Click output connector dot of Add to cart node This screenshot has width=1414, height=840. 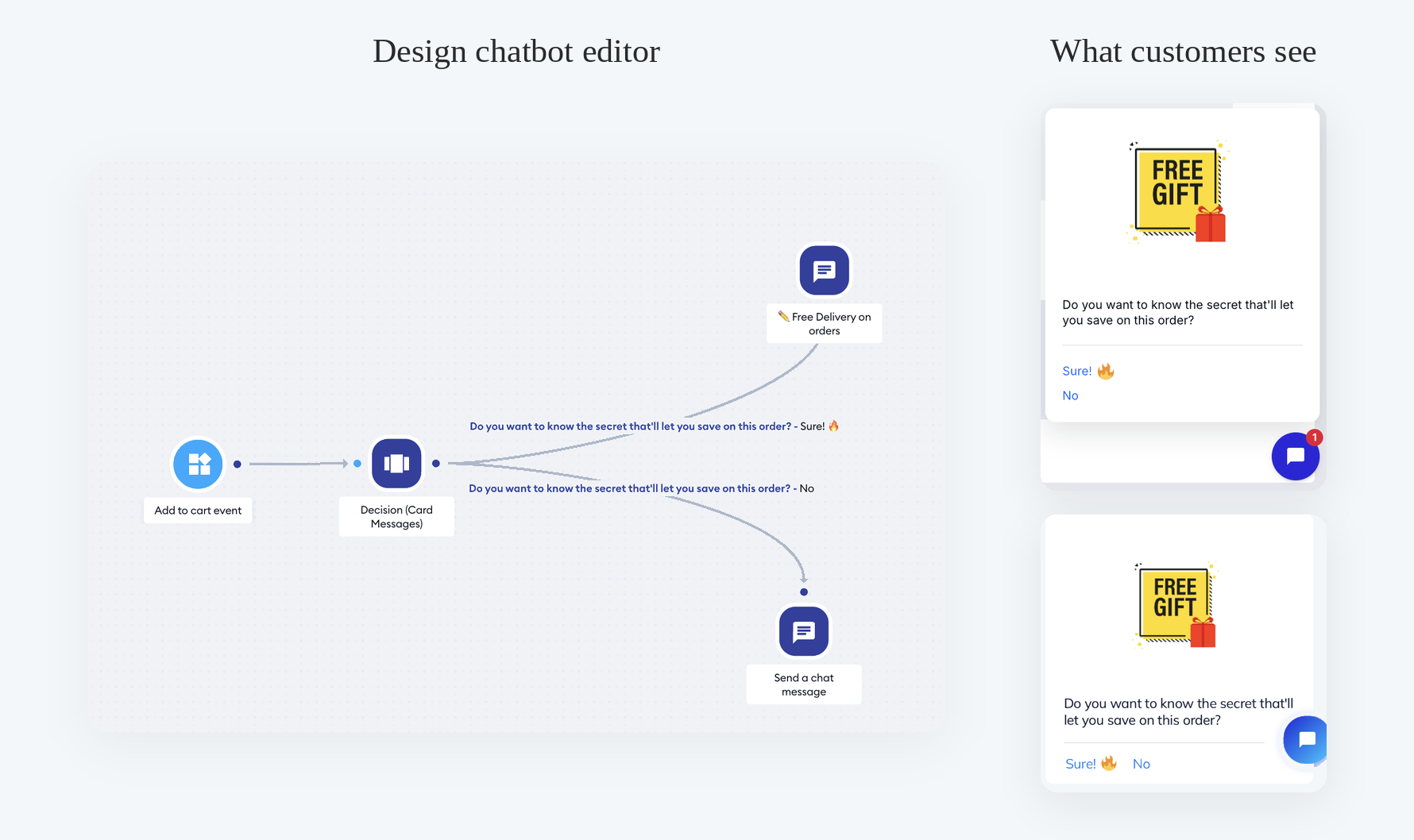tap(237, 464)
